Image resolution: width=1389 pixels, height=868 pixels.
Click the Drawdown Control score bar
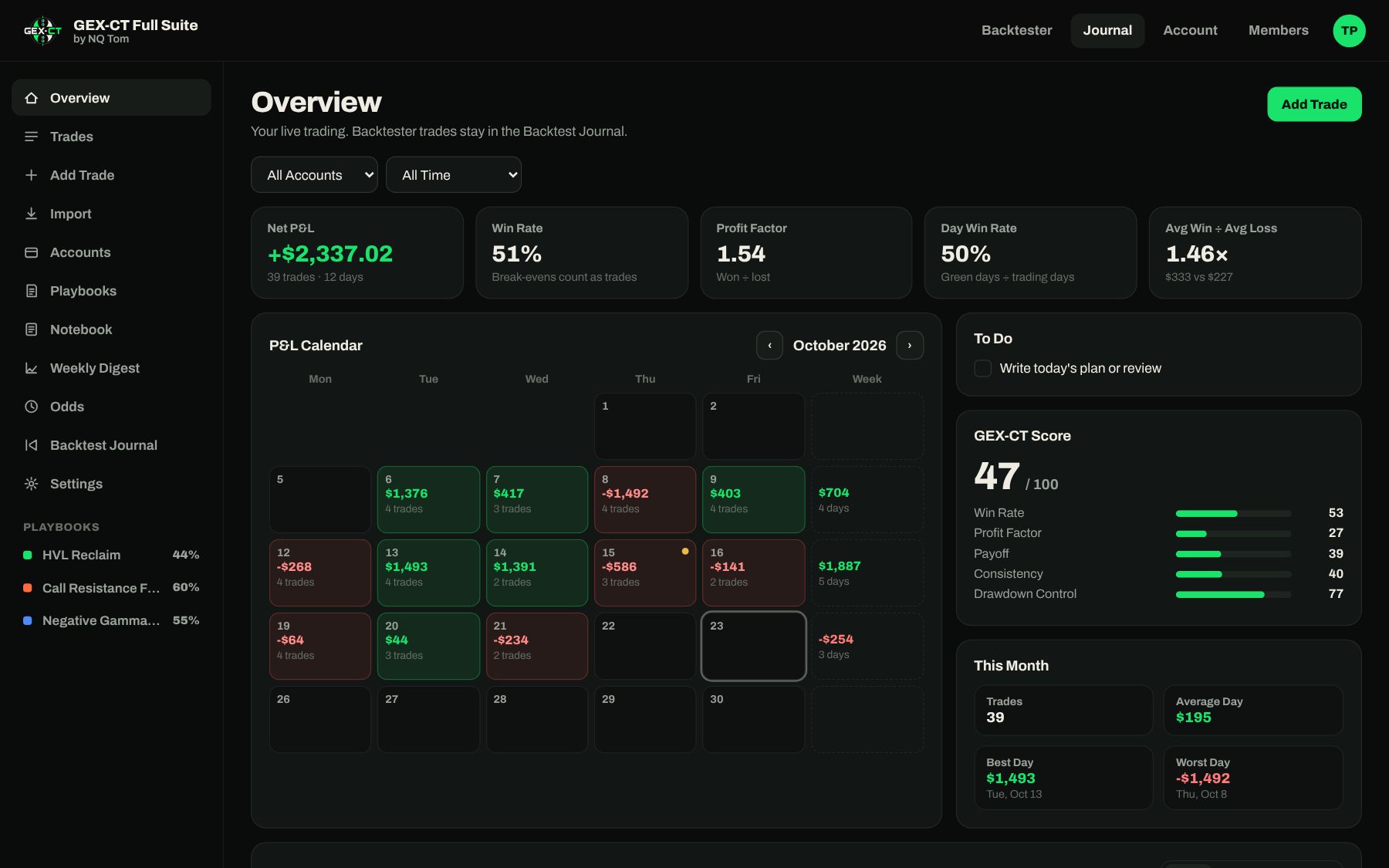1233,594
